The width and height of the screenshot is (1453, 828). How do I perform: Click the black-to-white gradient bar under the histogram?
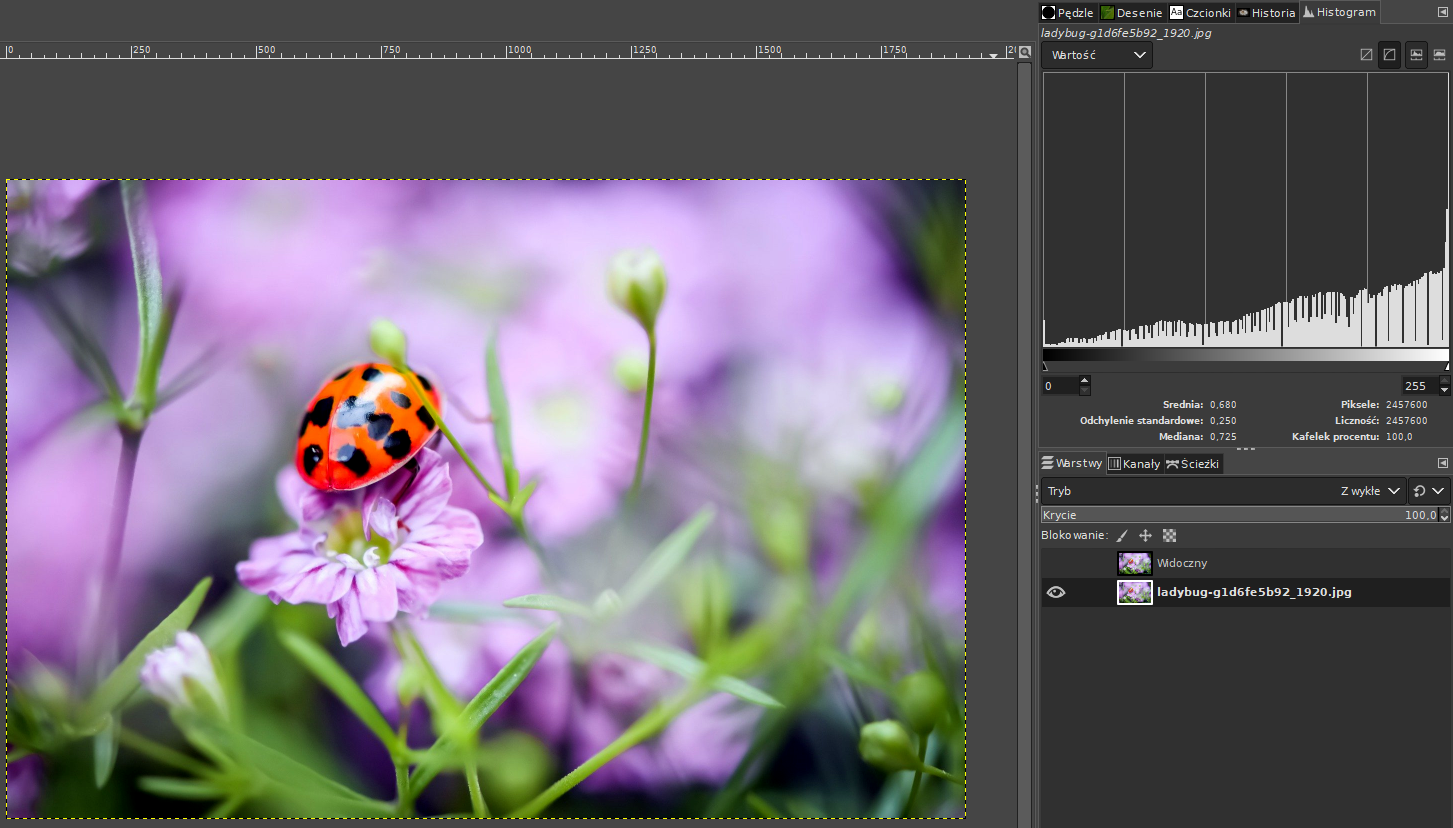pos(1245,354)
